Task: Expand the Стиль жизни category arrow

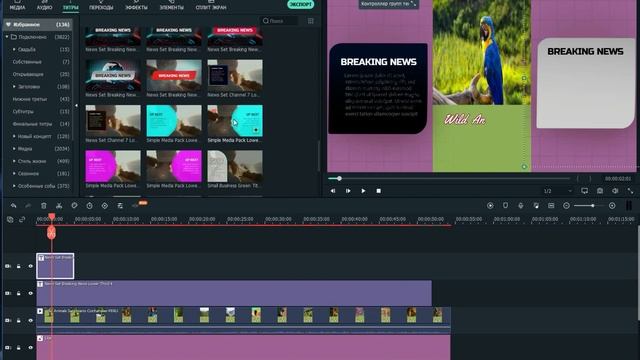Action: (14, 161)
